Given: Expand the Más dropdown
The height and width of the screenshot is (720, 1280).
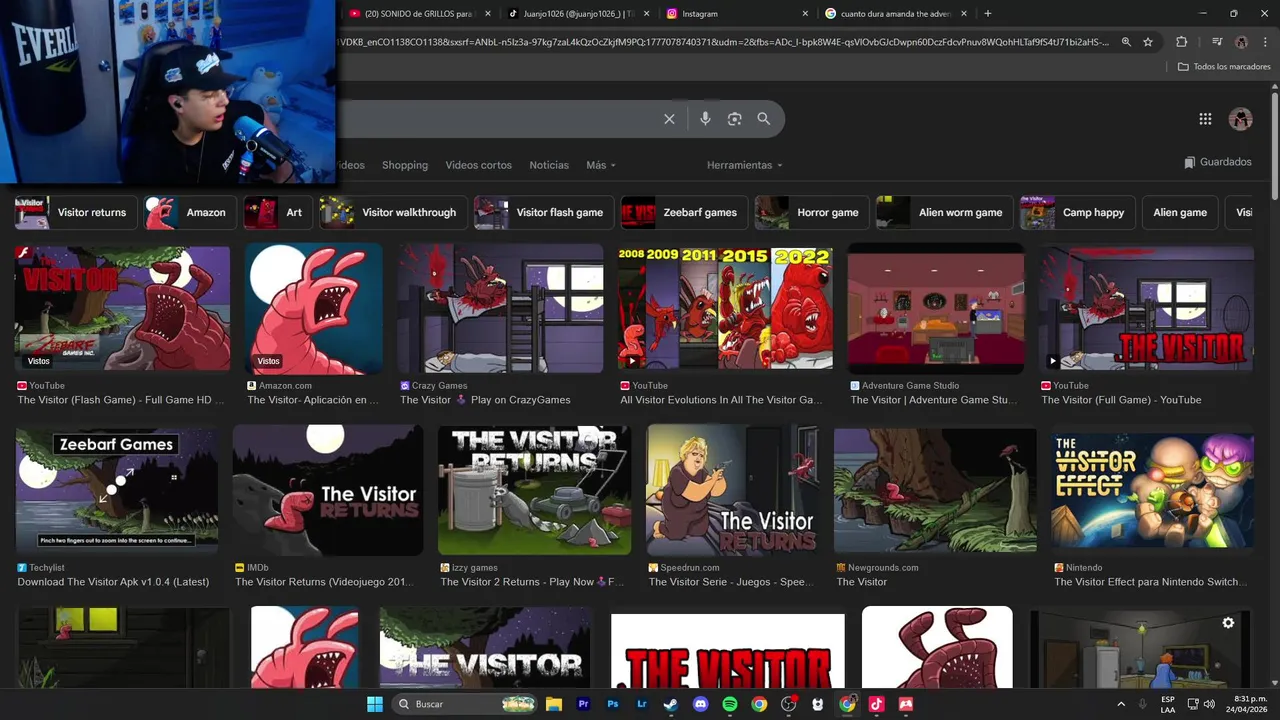Looking at the screenshot, I should click(601, 165).
